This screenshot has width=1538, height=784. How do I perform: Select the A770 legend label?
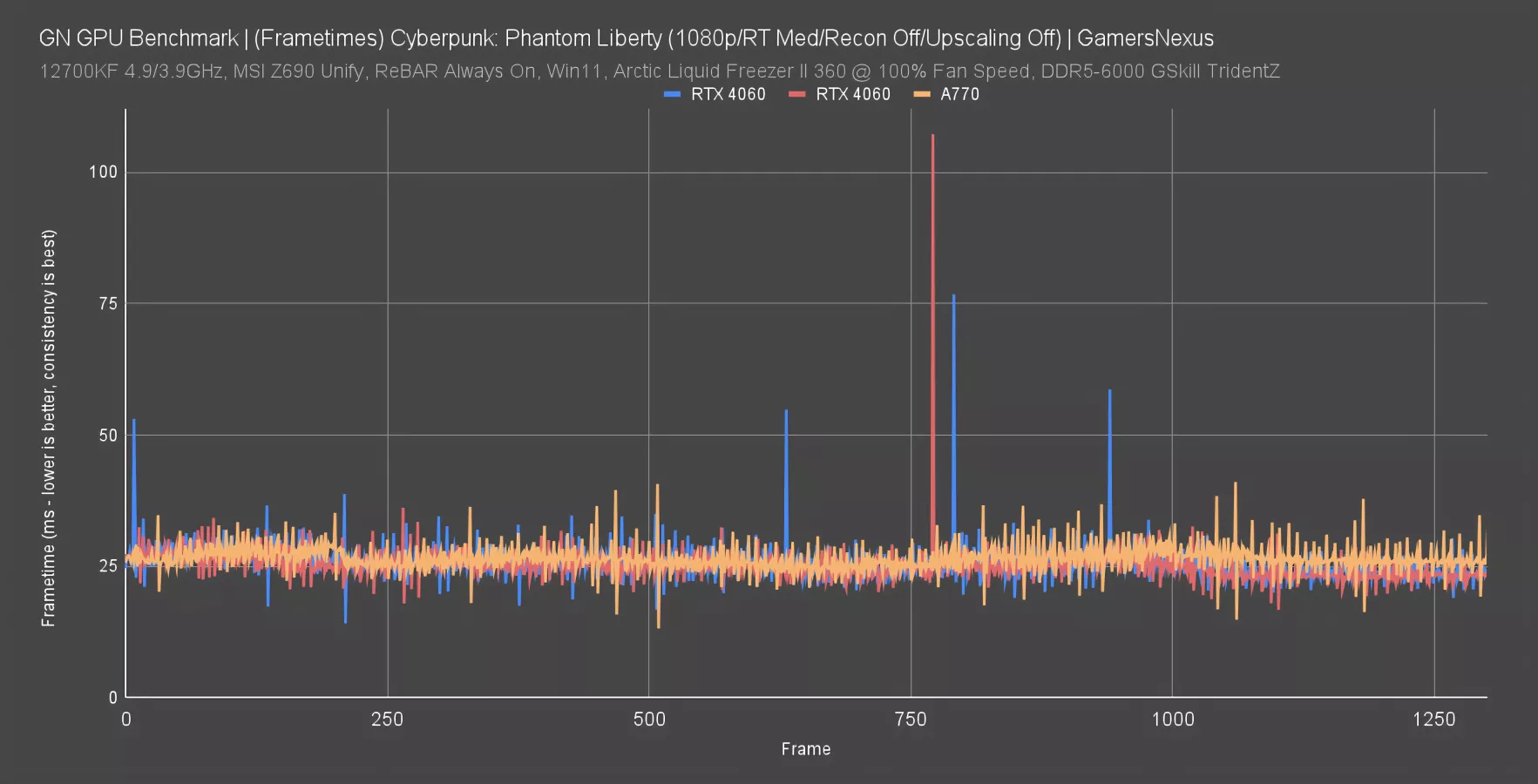coord(959,94)
